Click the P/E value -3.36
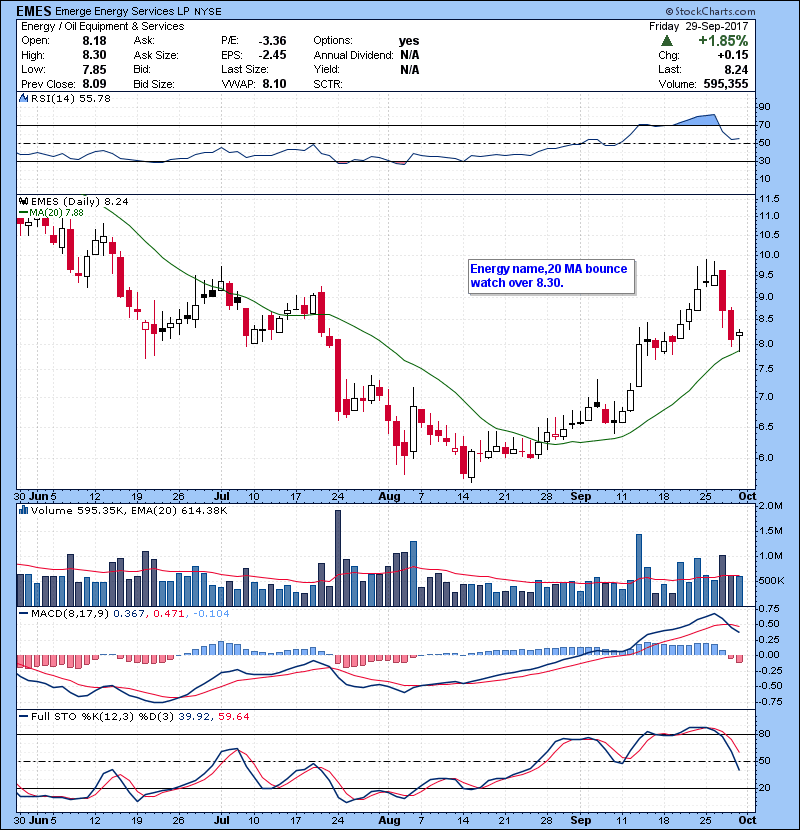Screen dimensions: 800x830 tap(272, 41)
